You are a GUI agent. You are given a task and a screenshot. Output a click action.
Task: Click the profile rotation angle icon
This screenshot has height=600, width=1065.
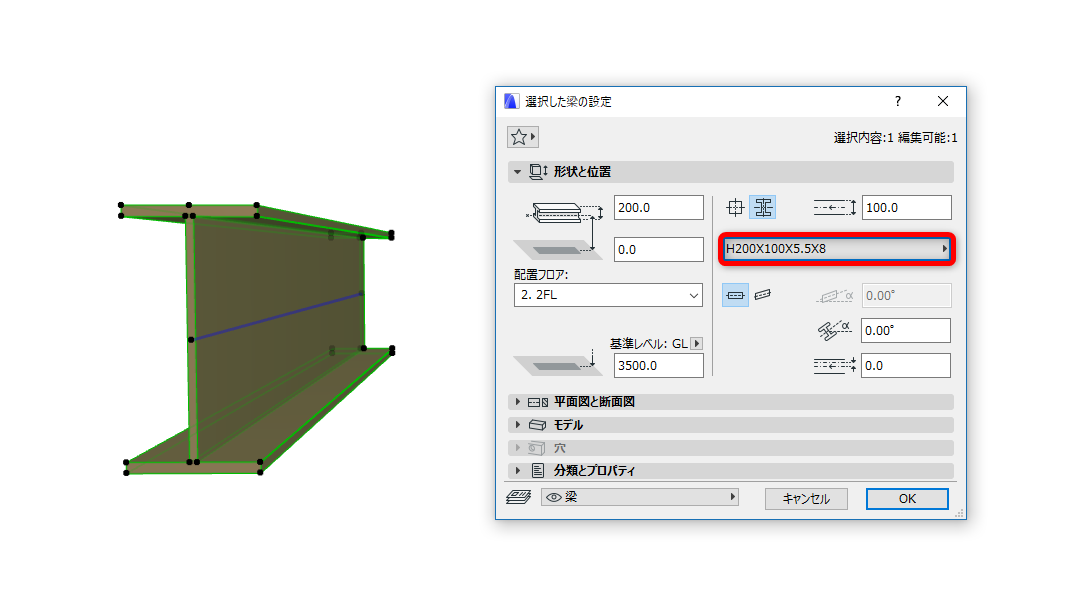point(834,330)
